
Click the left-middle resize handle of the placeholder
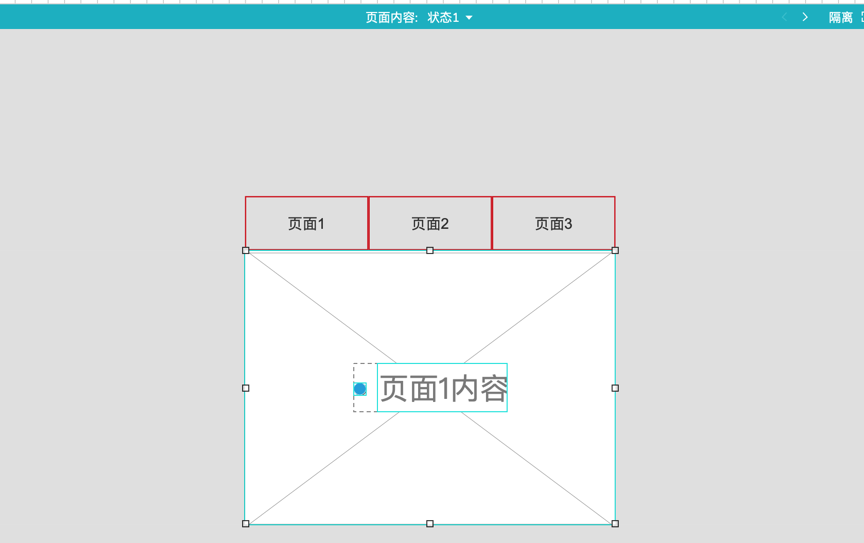point(246,388)
